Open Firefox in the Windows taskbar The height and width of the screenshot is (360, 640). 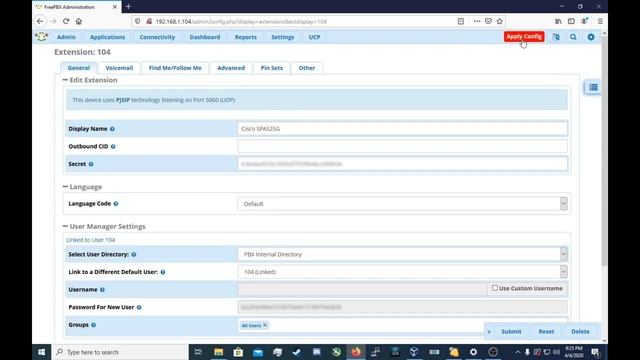tap(356, 352)
